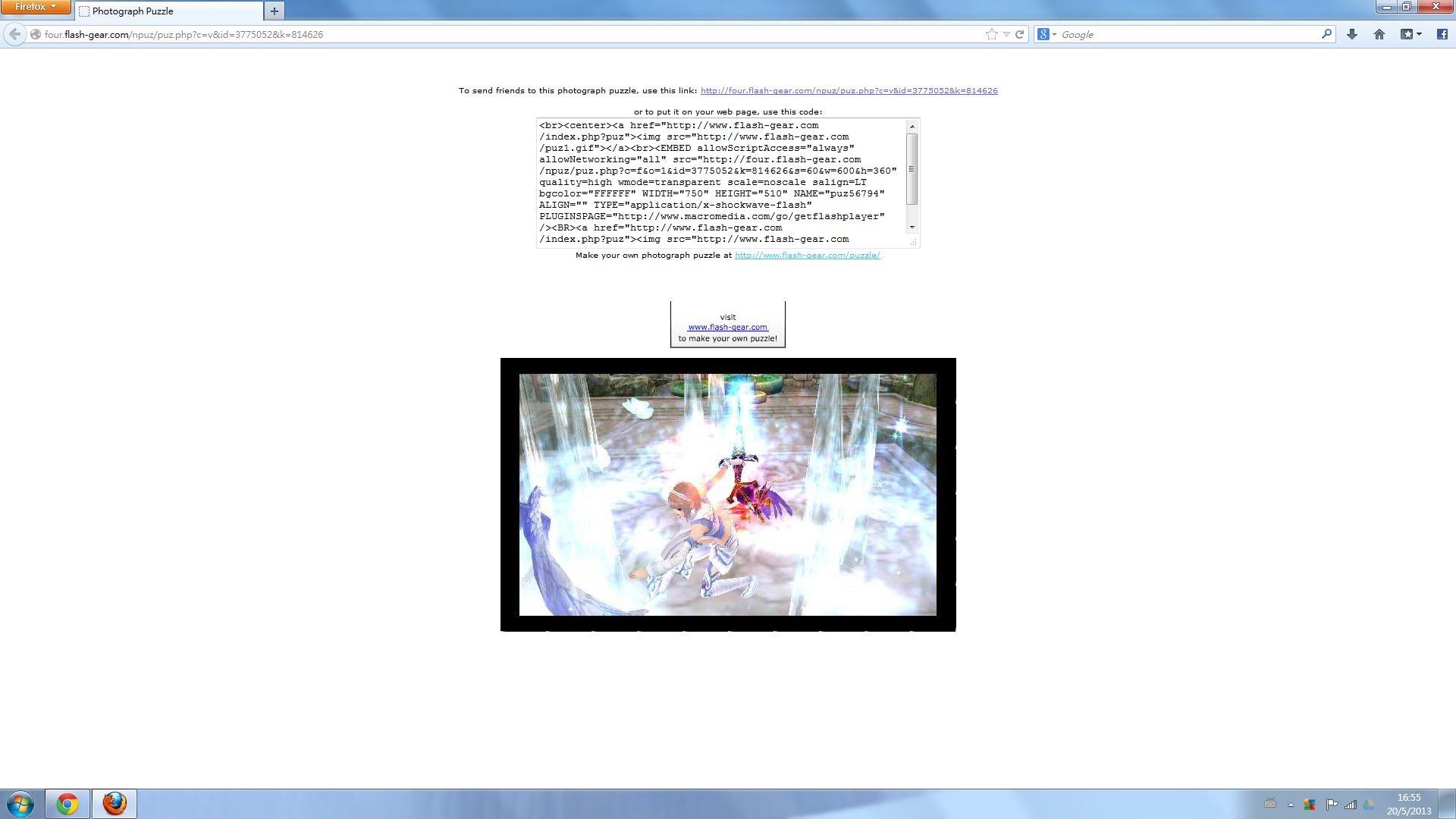The image size is (1456, 819).
Task: Expand the Google search engine dropdown
Action: tap(1046, 34)
